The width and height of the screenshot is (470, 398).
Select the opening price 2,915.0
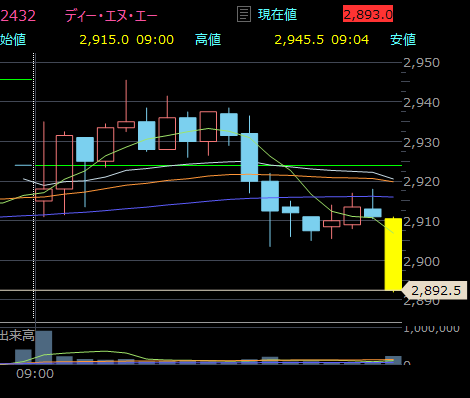coord(104,40)
